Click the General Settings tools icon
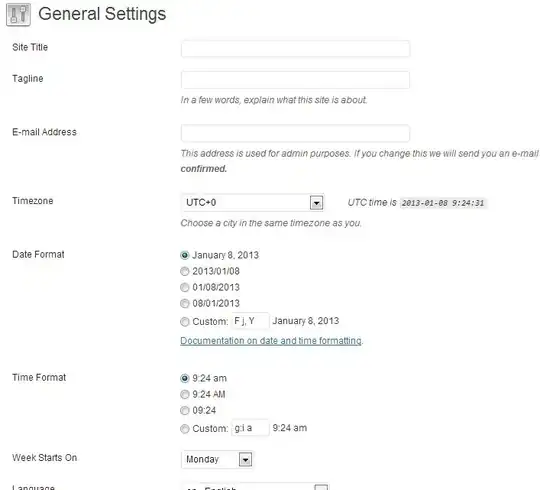 (x=18, y=14)
